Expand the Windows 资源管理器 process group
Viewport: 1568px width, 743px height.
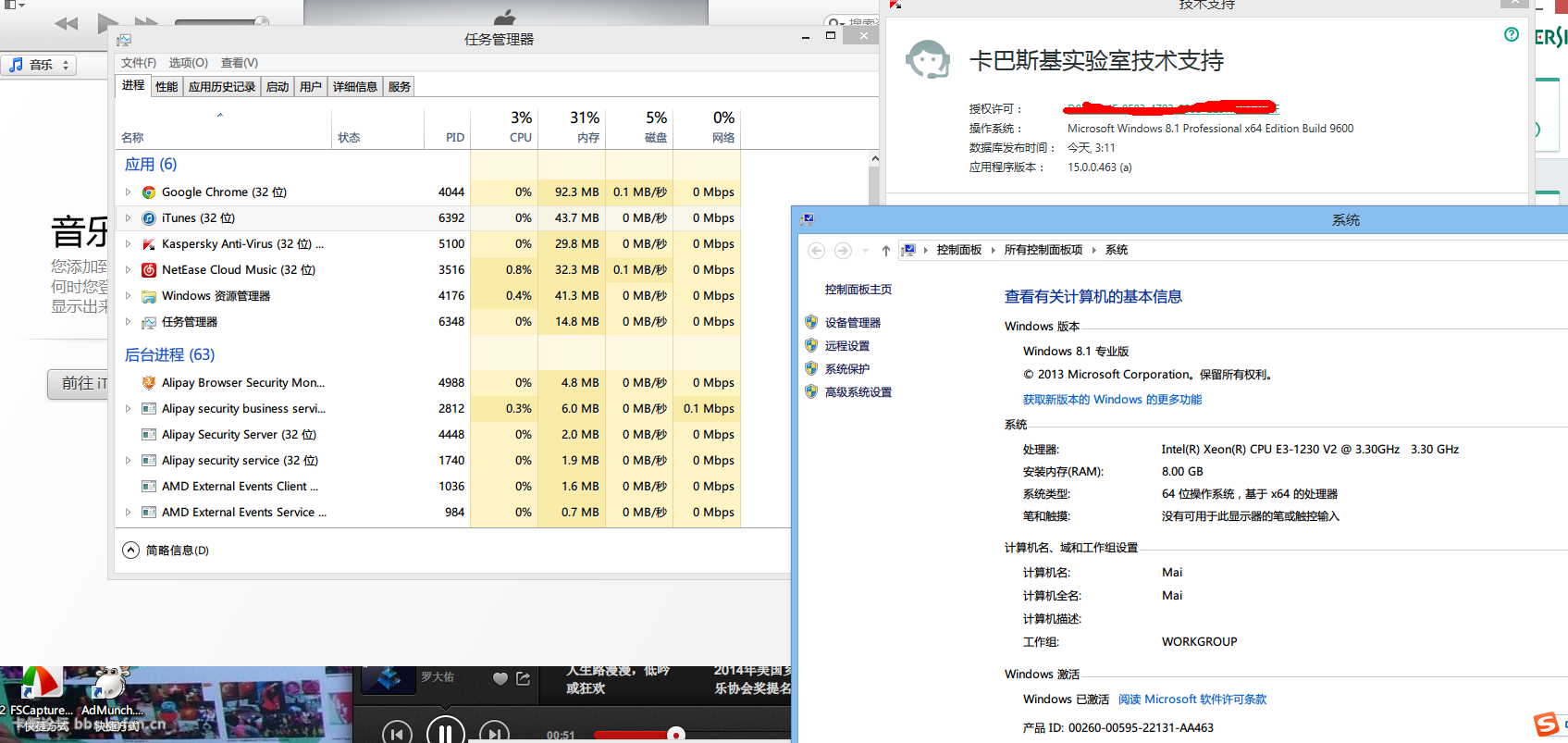pyautogui.click(x=128, y=296)
